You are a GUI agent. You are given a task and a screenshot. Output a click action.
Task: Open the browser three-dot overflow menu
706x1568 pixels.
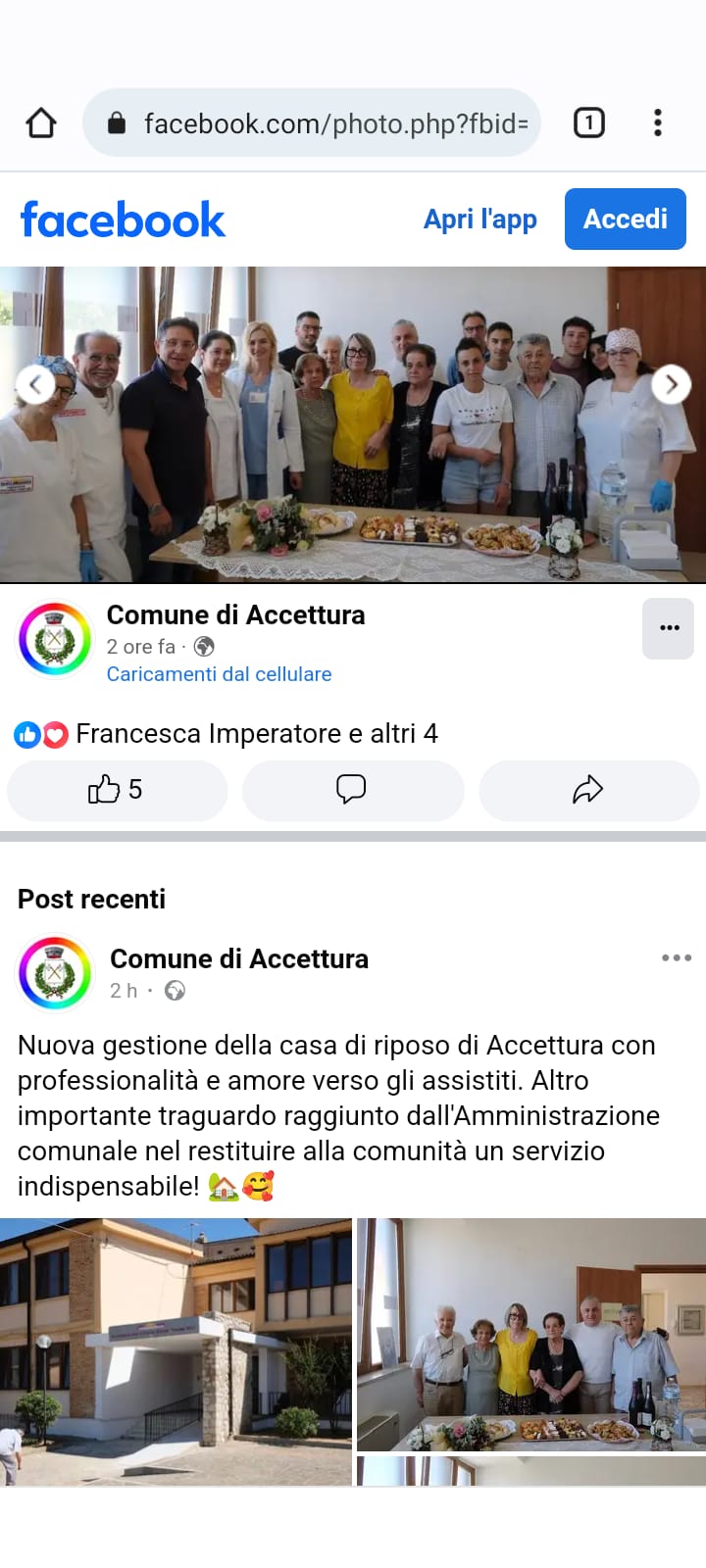658,122
